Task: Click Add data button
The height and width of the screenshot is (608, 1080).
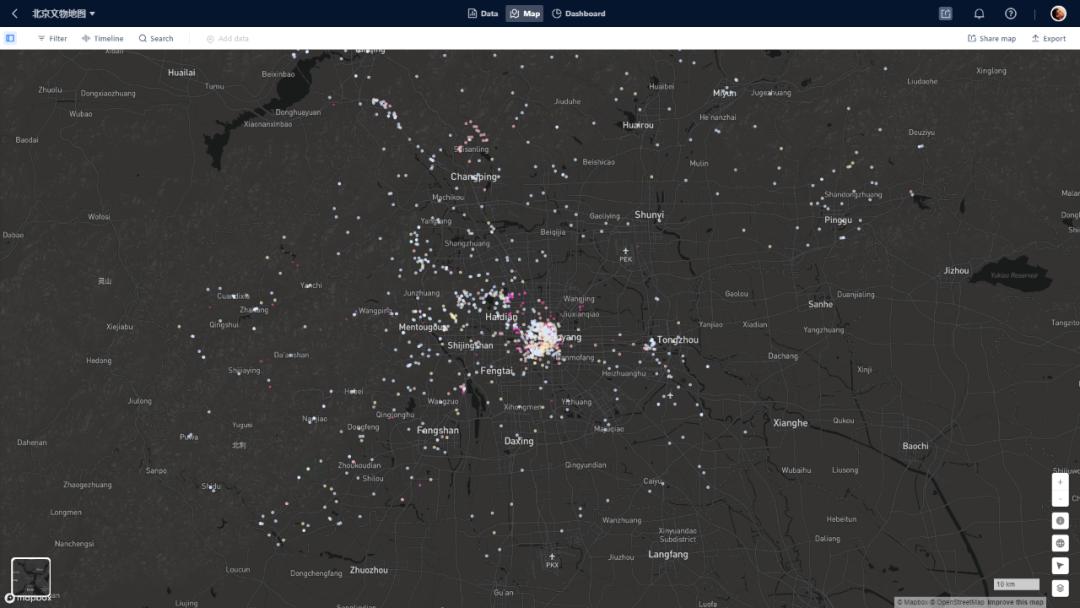Action: tap(227, 39)
